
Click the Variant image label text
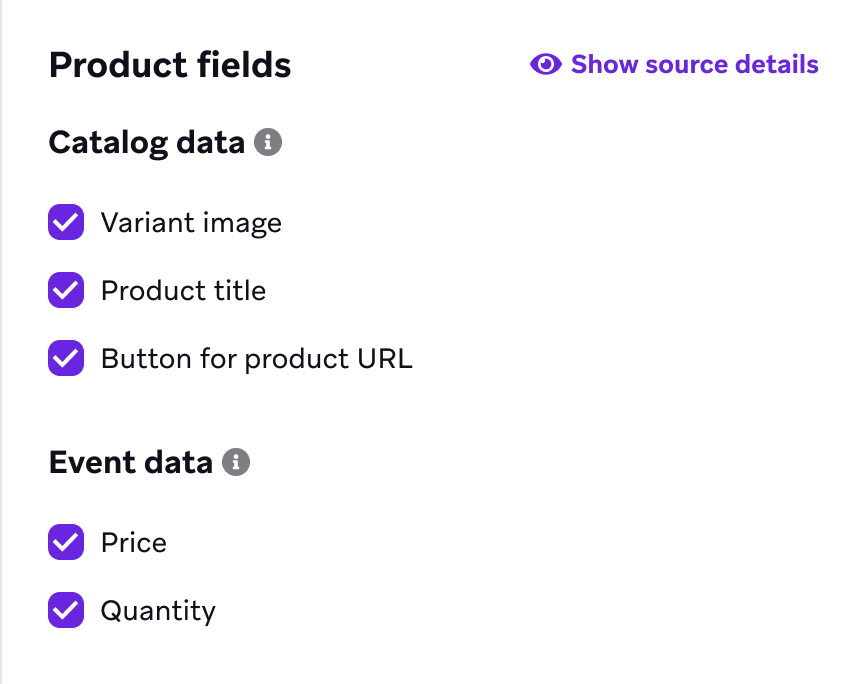click(x=191, y=223)
